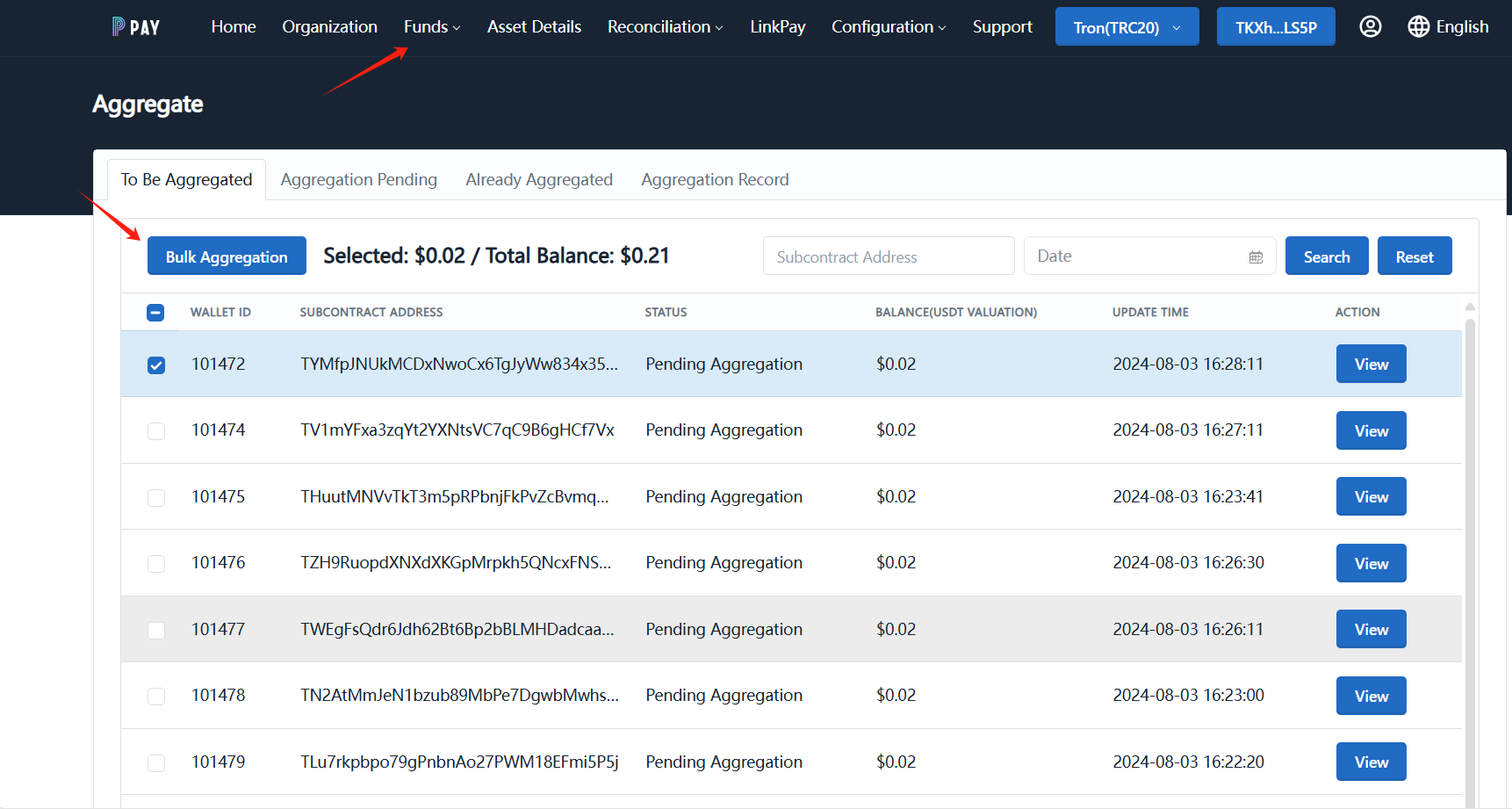Open the LinkPay page
1512x809 pixels.
point(778,26)
